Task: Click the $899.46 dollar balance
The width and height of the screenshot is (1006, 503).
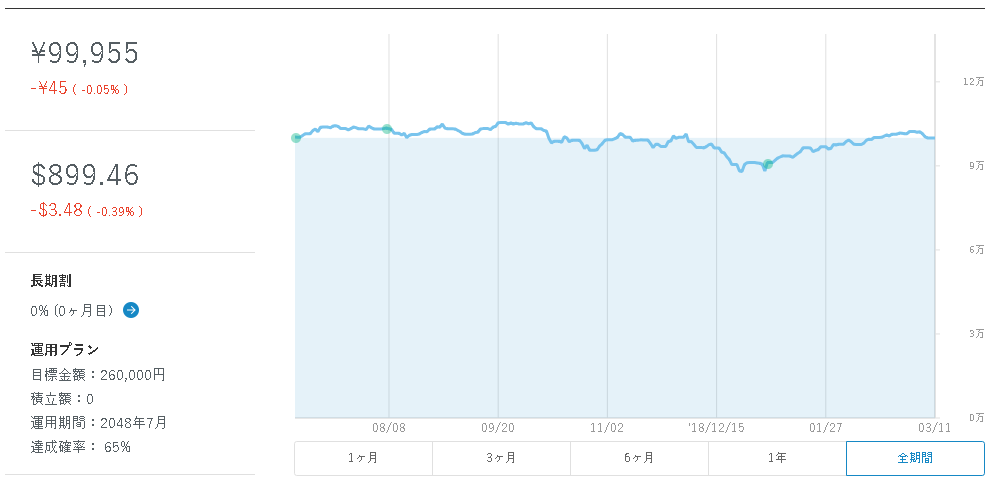Action: [x=85, y=175]
